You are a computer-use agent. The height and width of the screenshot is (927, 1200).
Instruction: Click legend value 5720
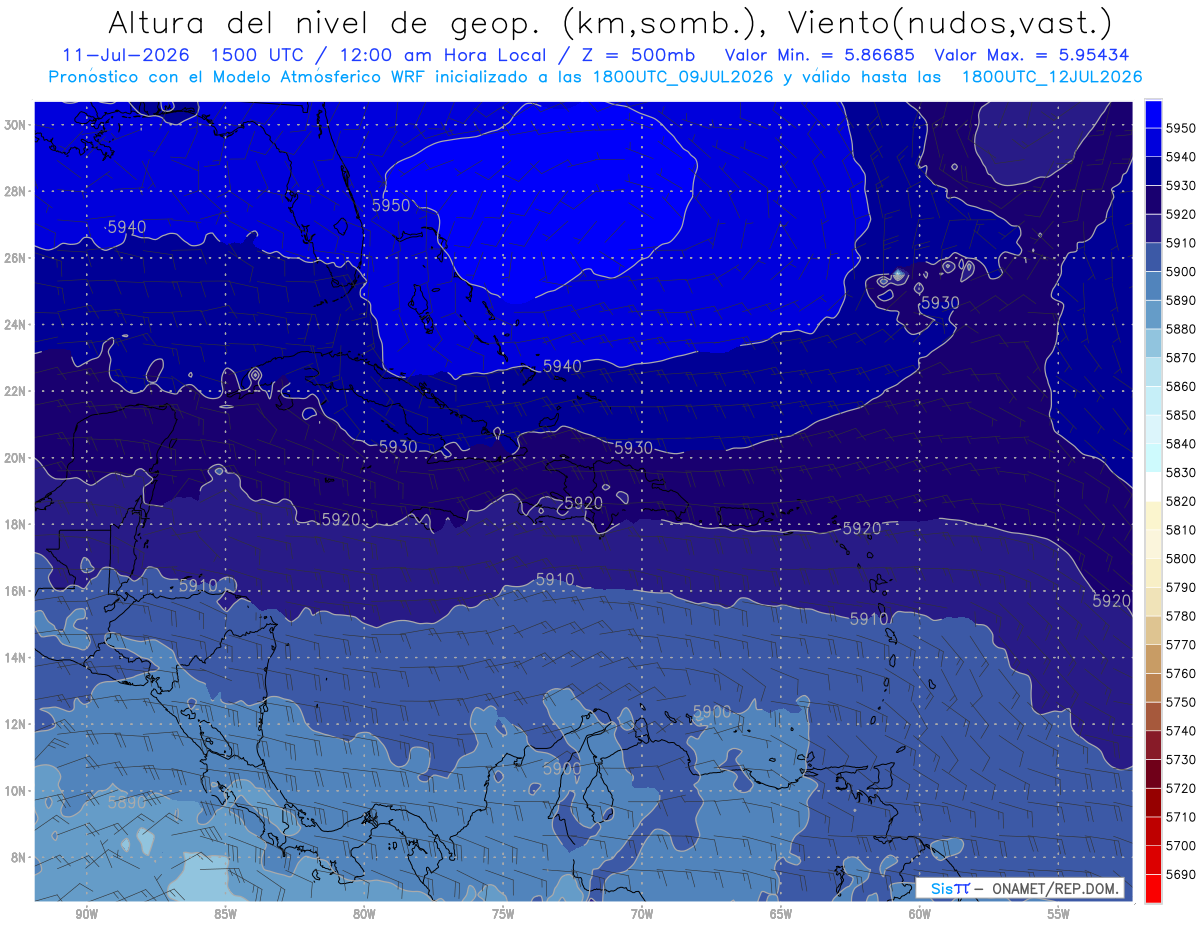(1181, 789)
